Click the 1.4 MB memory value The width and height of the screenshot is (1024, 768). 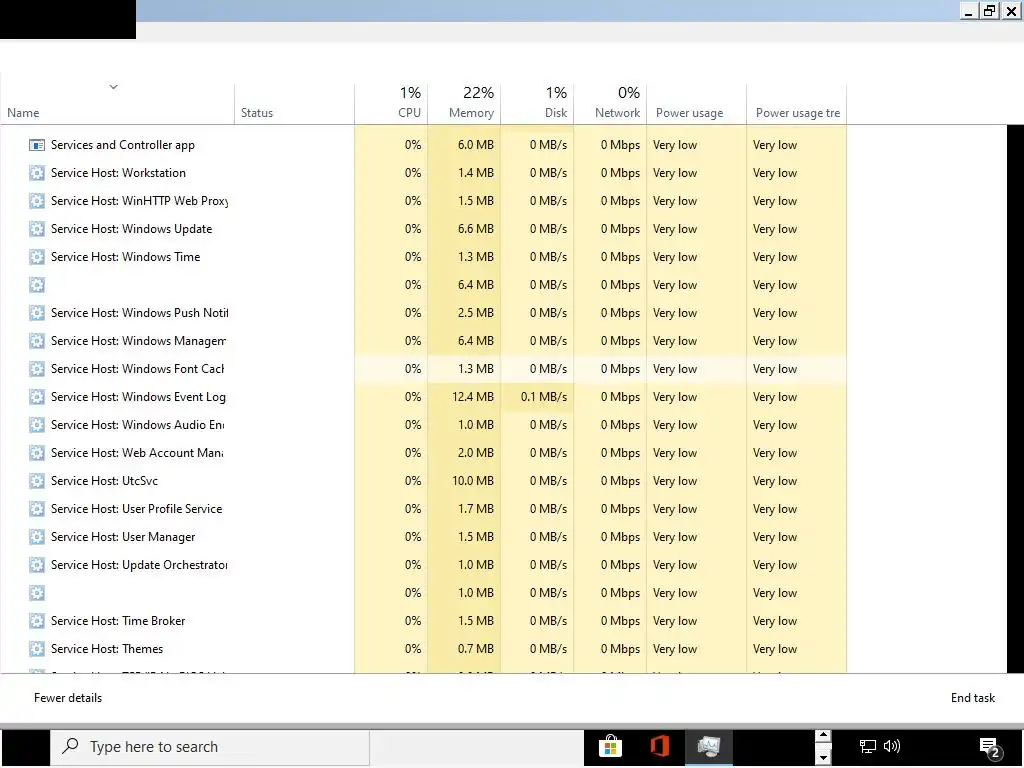pos(475,173)
